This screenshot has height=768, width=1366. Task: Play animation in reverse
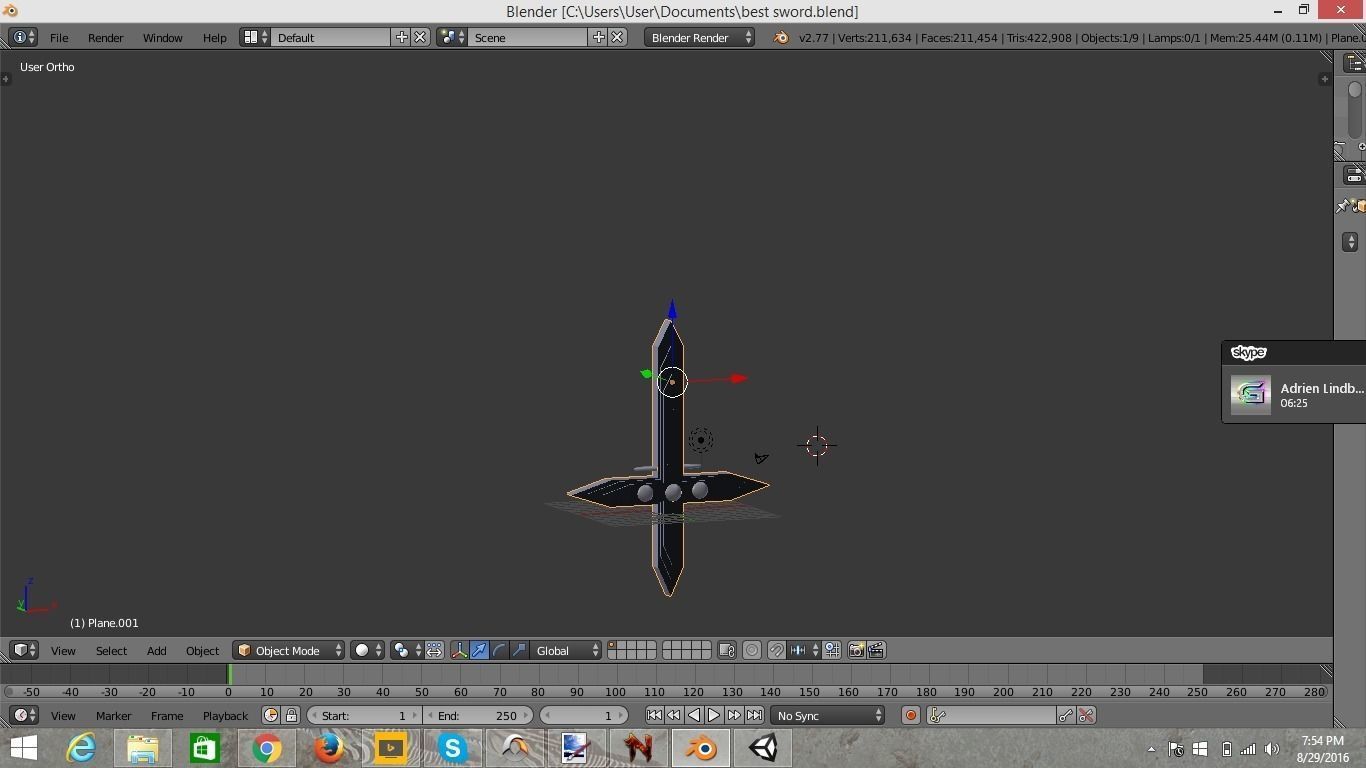pyautogui.click(x=694, y=715)
